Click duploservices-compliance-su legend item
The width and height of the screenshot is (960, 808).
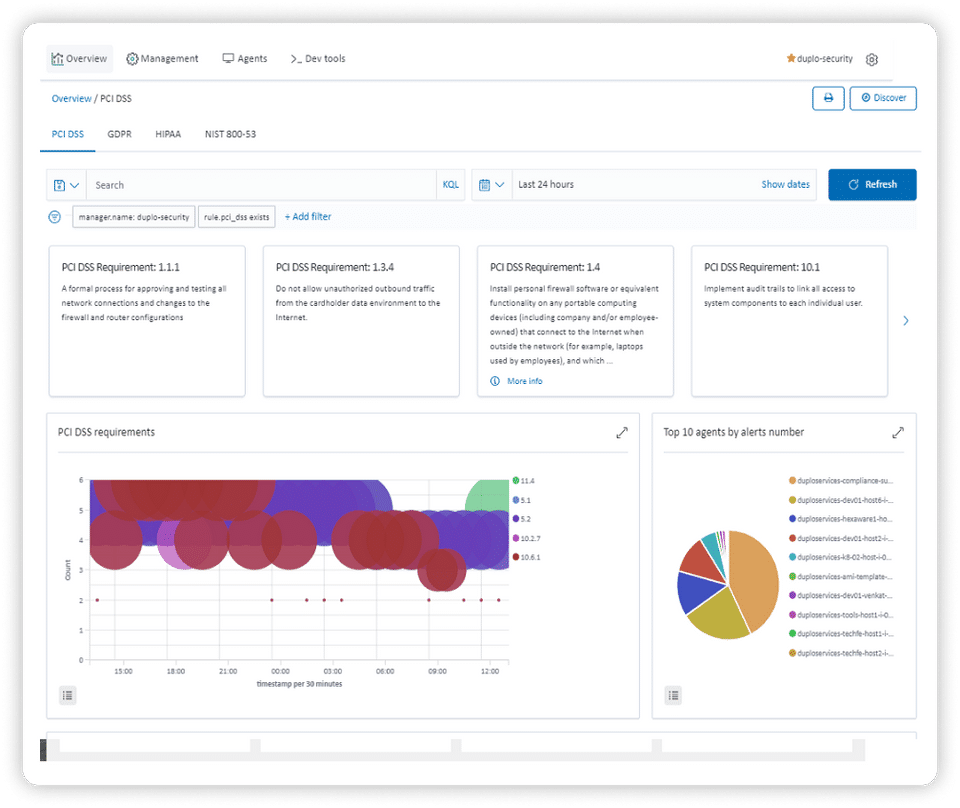[x=841, y=481]
